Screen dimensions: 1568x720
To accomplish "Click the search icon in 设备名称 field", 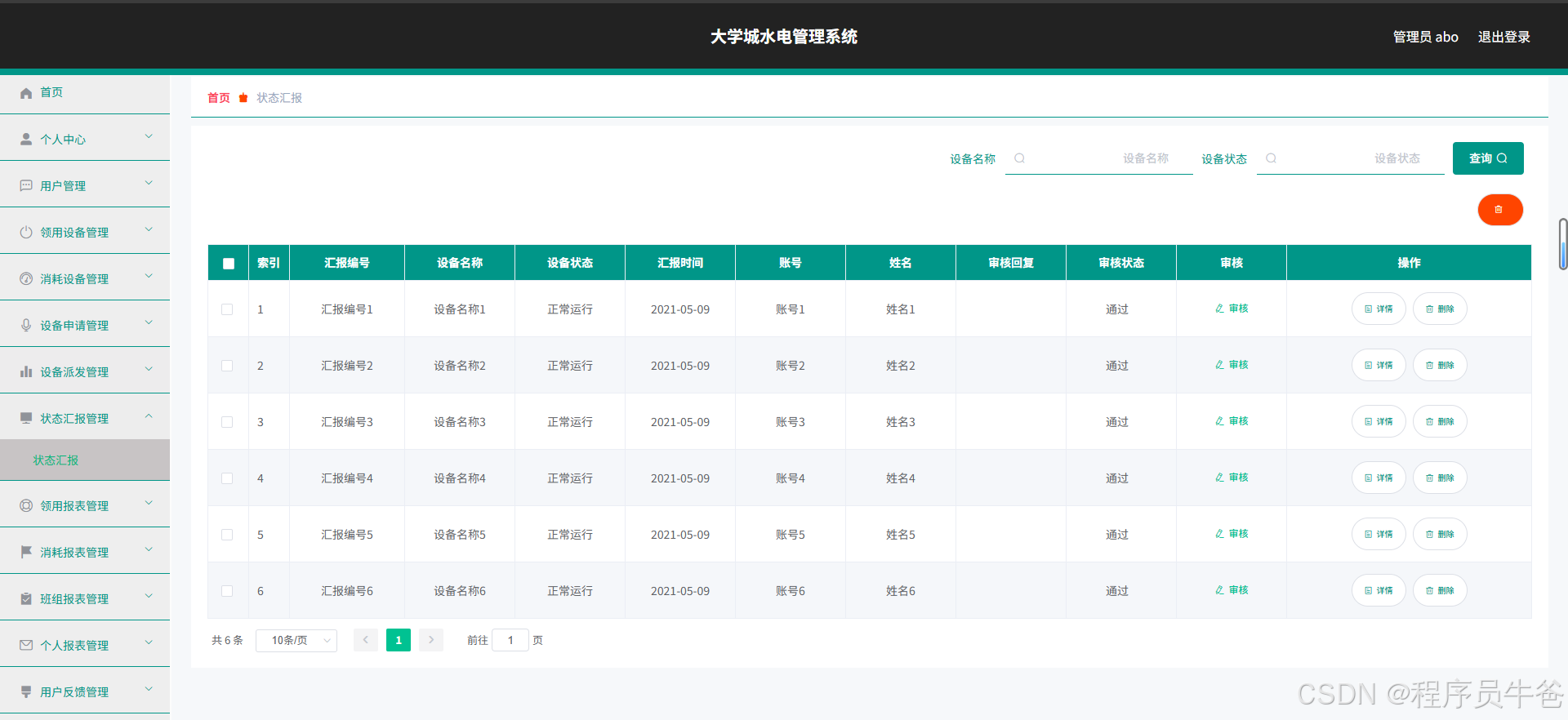I will pos(1020,158).
